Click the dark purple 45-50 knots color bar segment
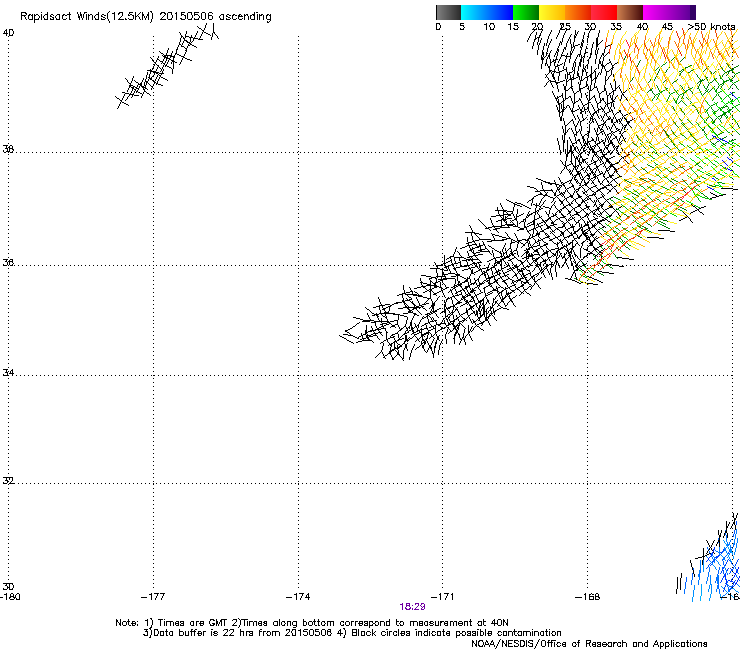Viewport: 740px width, 650px height. click(x=683, y=12)
